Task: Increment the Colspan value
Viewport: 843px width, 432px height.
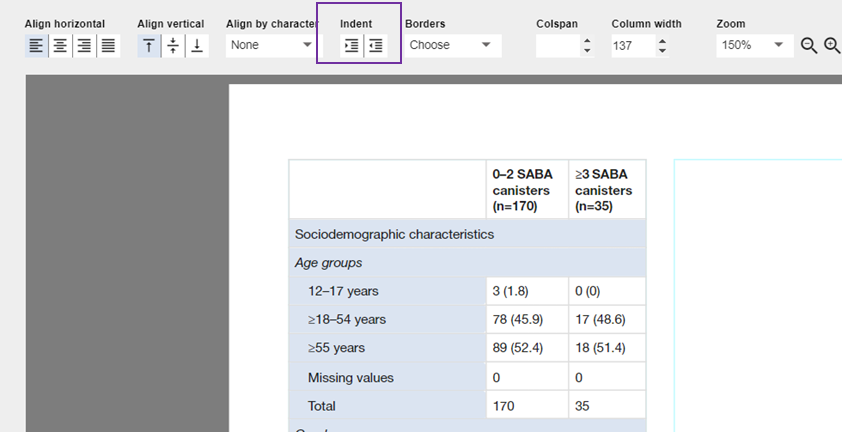Action: click(x=587, y=41)
